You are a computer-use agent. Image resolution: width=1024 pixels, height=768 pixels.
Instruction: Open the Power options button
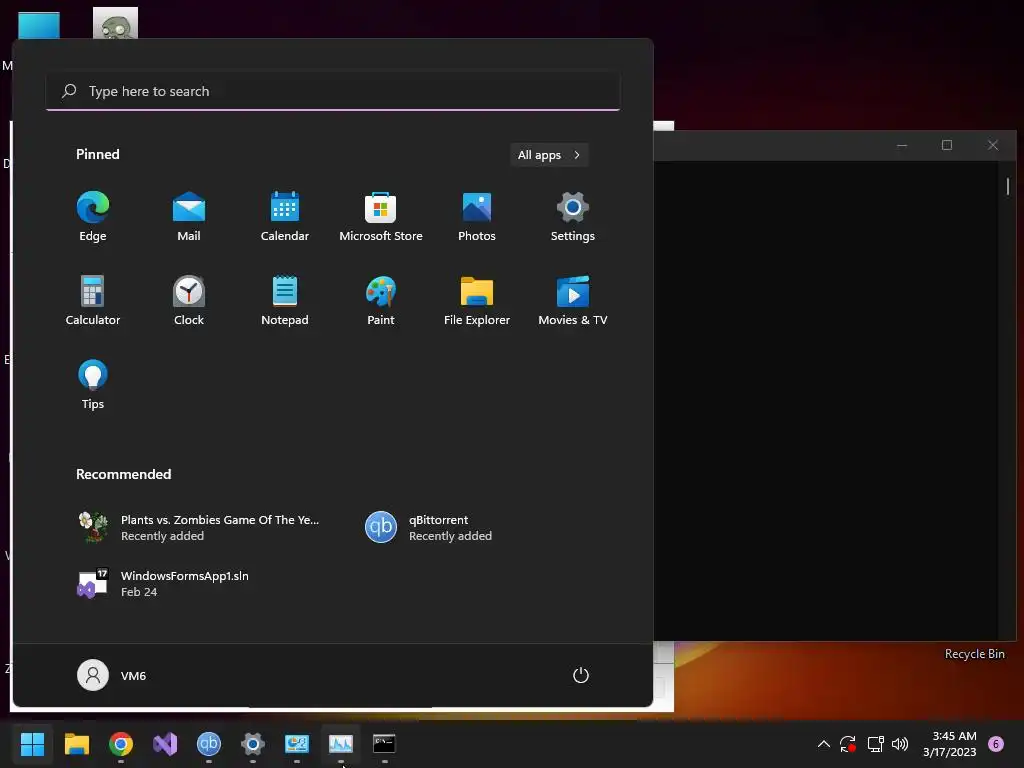(x=581, y=675)
